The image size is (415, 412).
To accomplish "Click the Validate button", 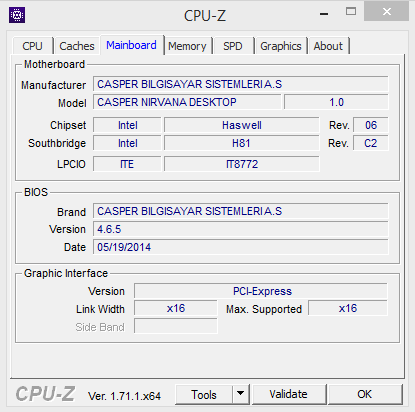I will coord(289,394).
